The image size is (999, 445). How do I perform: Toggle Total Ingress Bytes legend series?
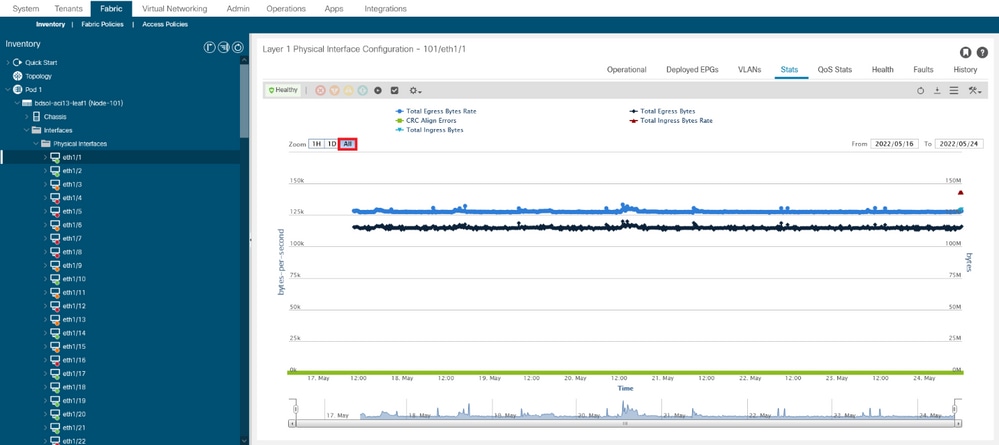(x=429, y=129)
